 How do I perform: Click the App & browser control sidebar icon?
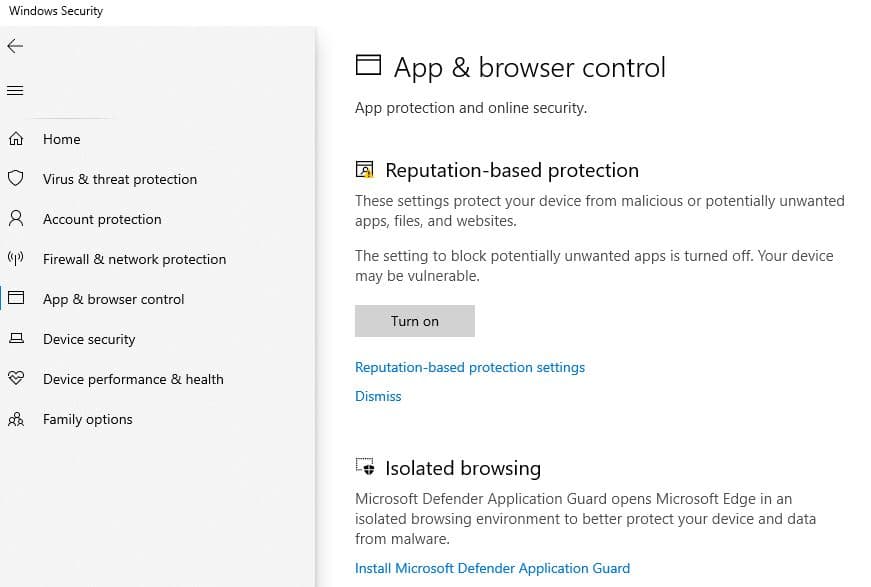[15, 299]
